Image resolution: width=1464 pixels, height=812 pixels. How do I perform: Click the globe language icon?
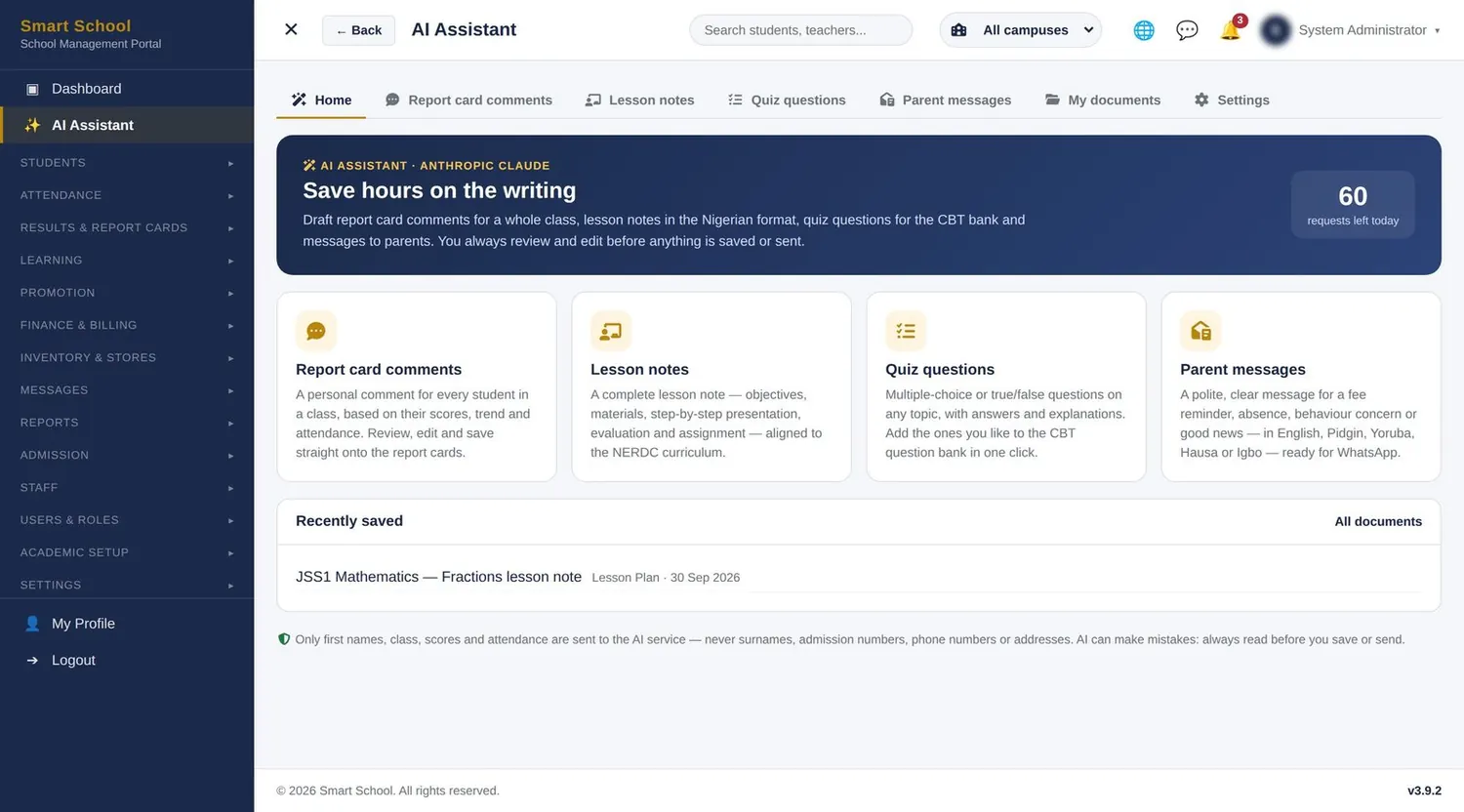tap(1144, 30)
